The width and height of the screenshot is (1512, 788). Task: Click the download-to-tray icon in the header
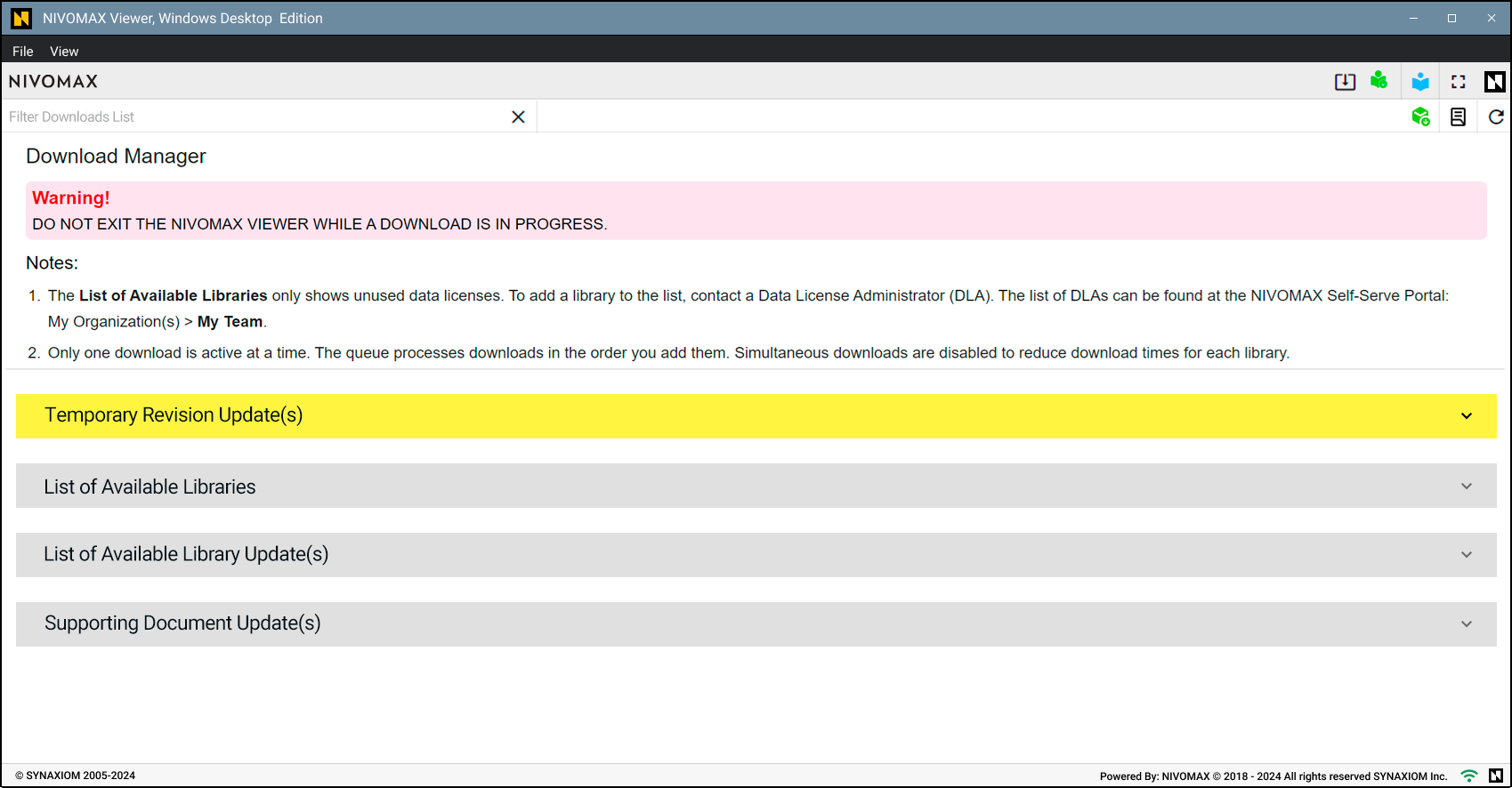[x=1345, y=82]
